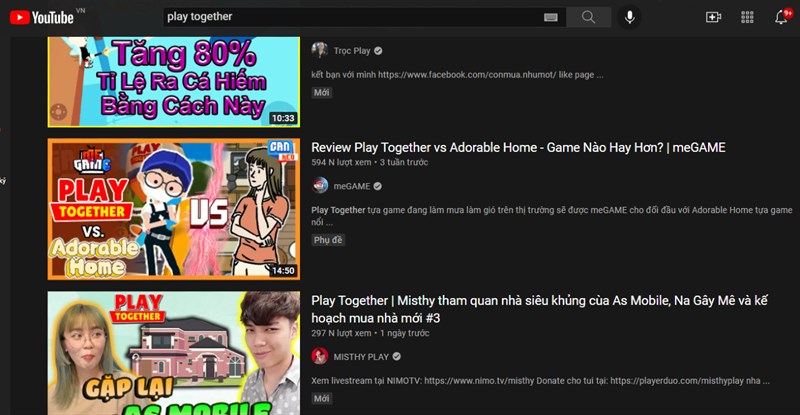
Task: Click the Misthy description mentioning NIMOTV
Action: click(540, 381)
